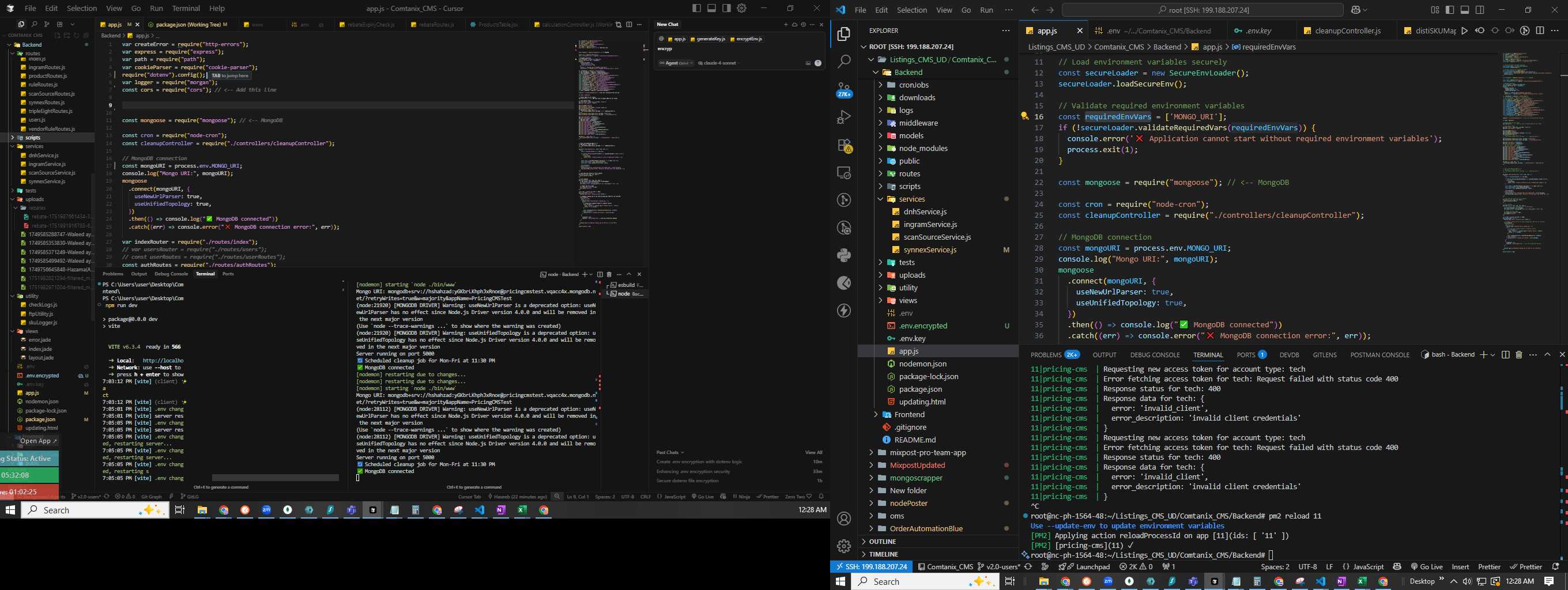Open Windows Start menu on left taskbar

[x=10, y=510]
